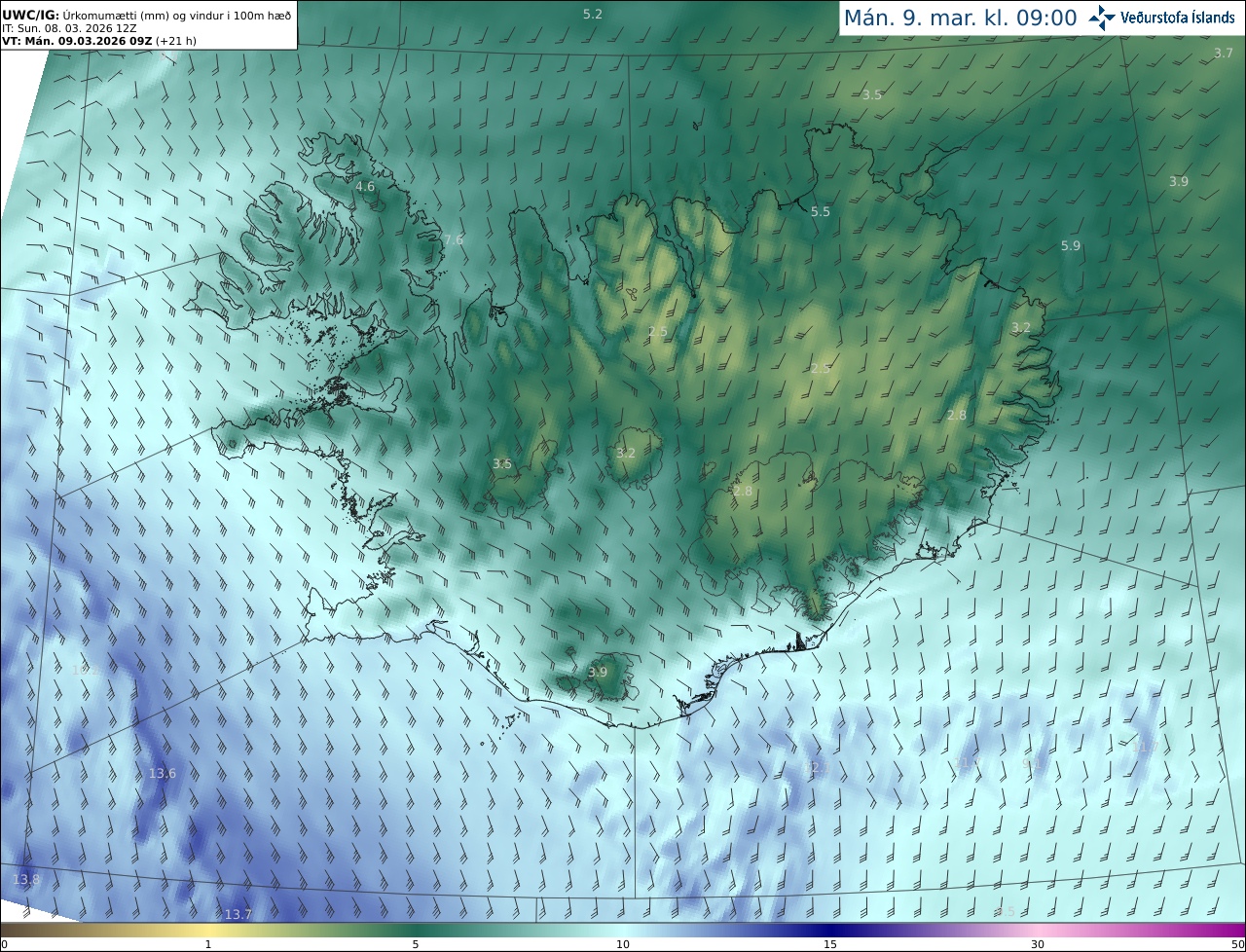
Task: Click the 5.9 value over the sea
Action: point(1071,246)
